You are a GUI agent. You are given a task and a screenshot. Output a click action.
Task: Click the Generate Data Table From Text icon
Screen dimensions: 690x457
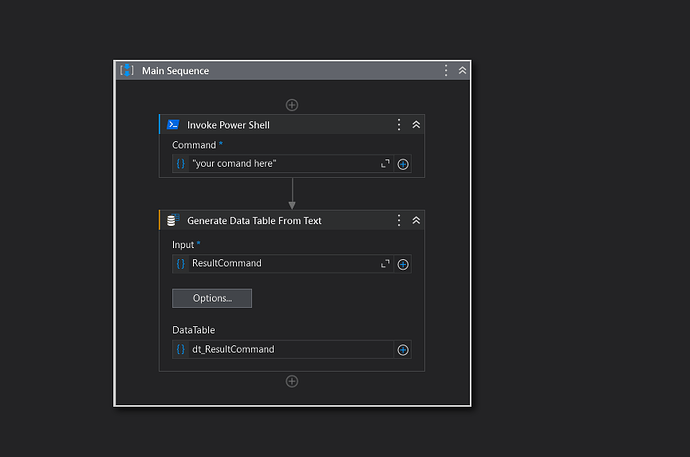[173, 220]
